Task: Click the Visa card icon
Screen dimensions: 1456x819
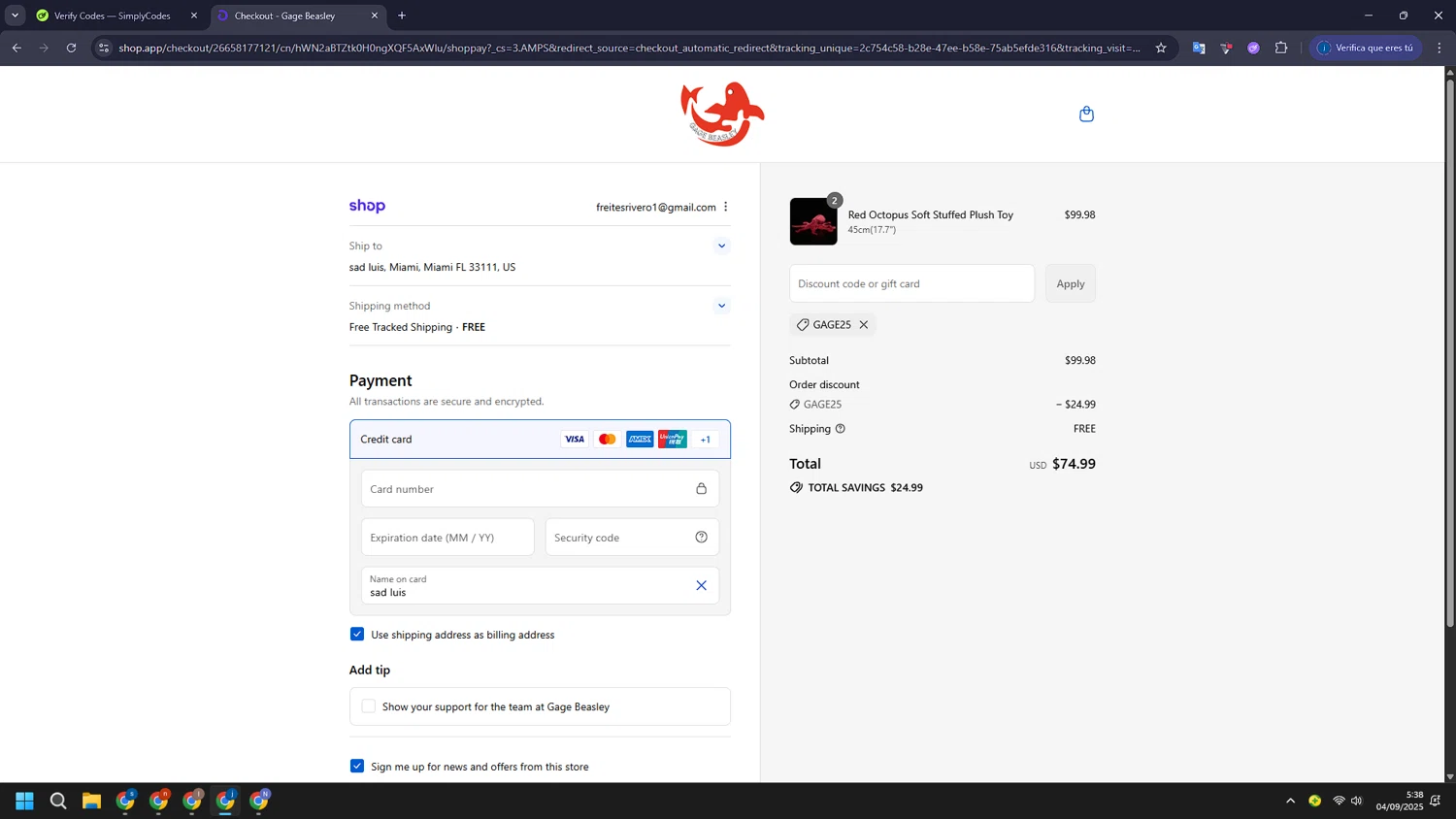Action: point(575,440)
